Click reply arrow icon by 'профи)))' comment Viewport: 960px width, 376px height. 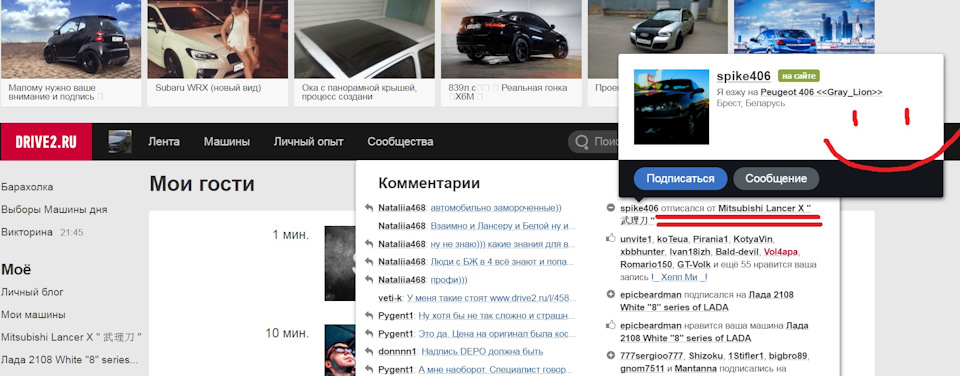369,280
